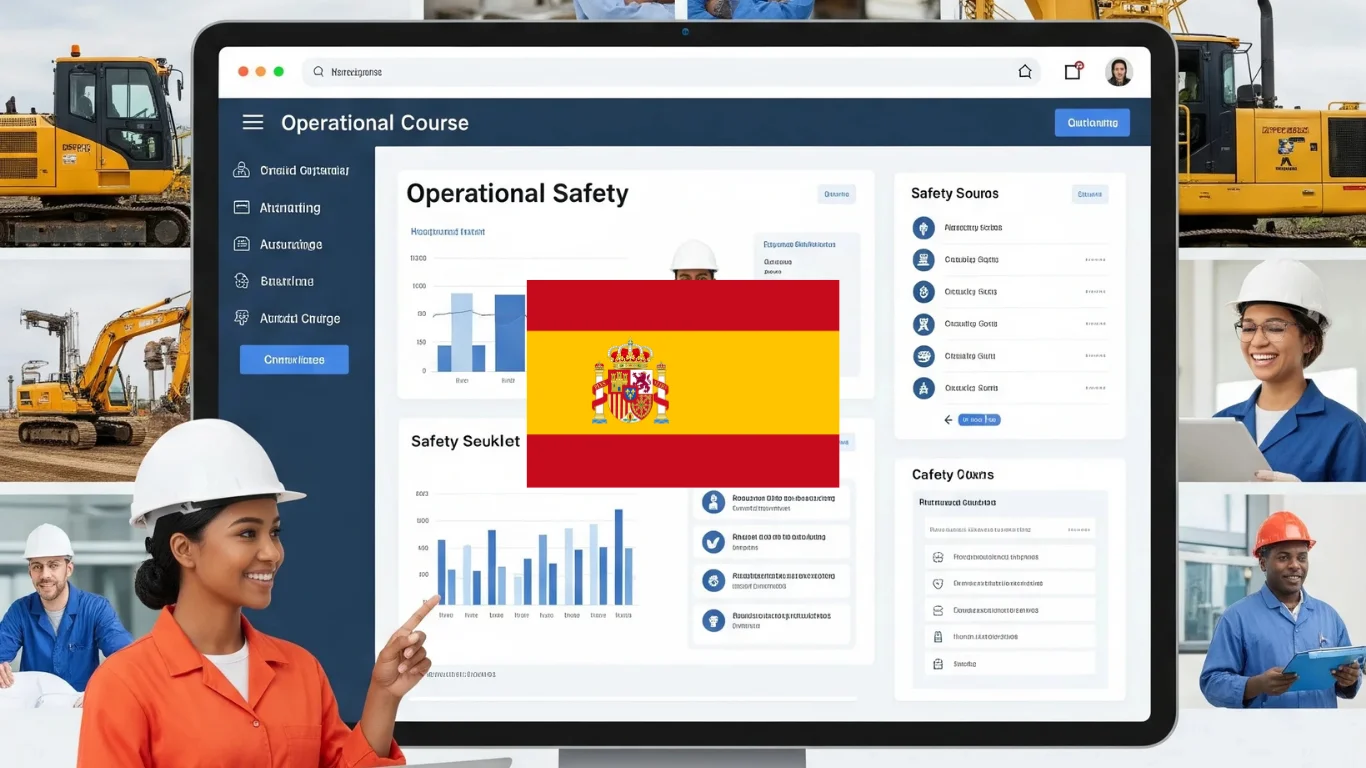Click the blue Quntanang button in header
This screenshot has height=768, width=1366.
click(x=1092, y=123)
